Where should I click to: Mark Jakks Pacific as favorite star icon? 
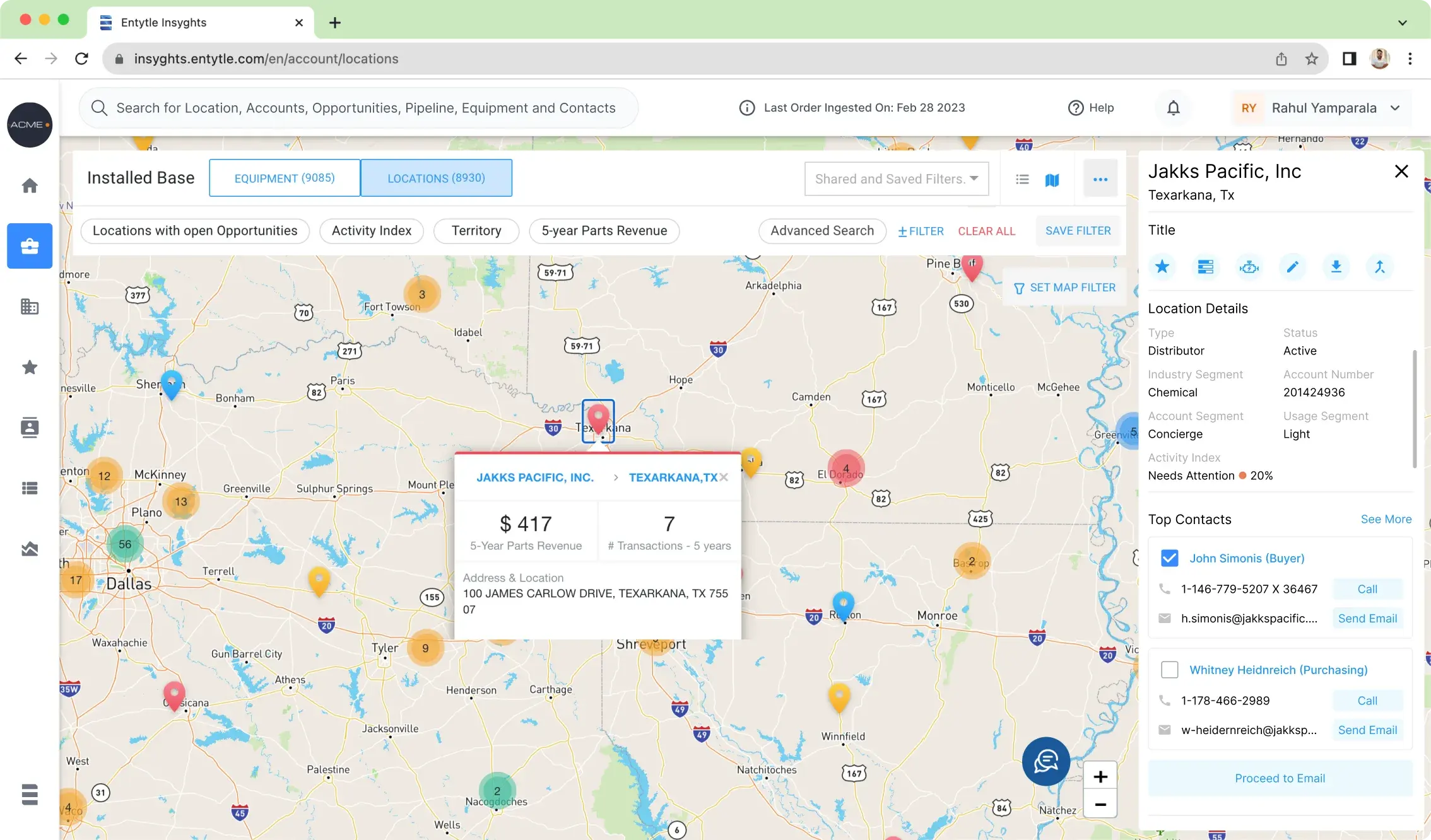(1162, 267)
